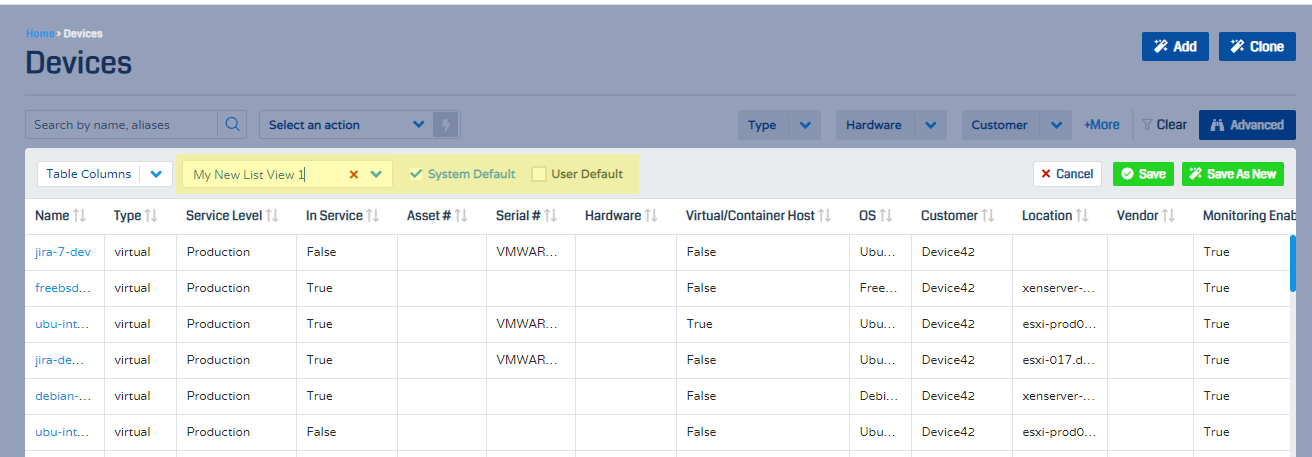Open the jira-7-dev device link

(x=62, y=252)
